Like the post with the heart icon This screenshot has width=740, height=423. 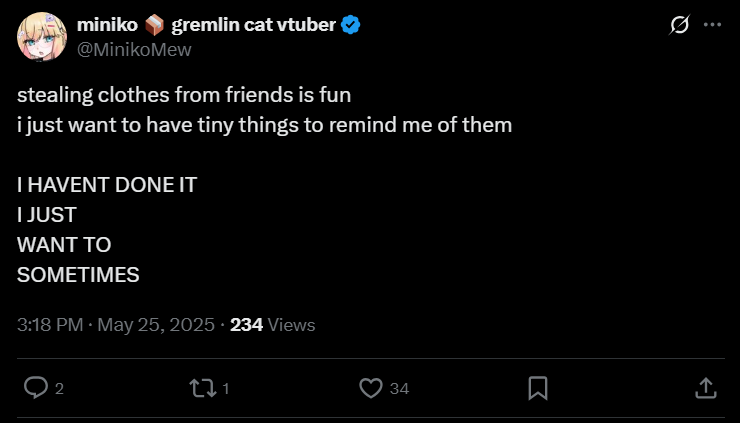coord(371,387)
